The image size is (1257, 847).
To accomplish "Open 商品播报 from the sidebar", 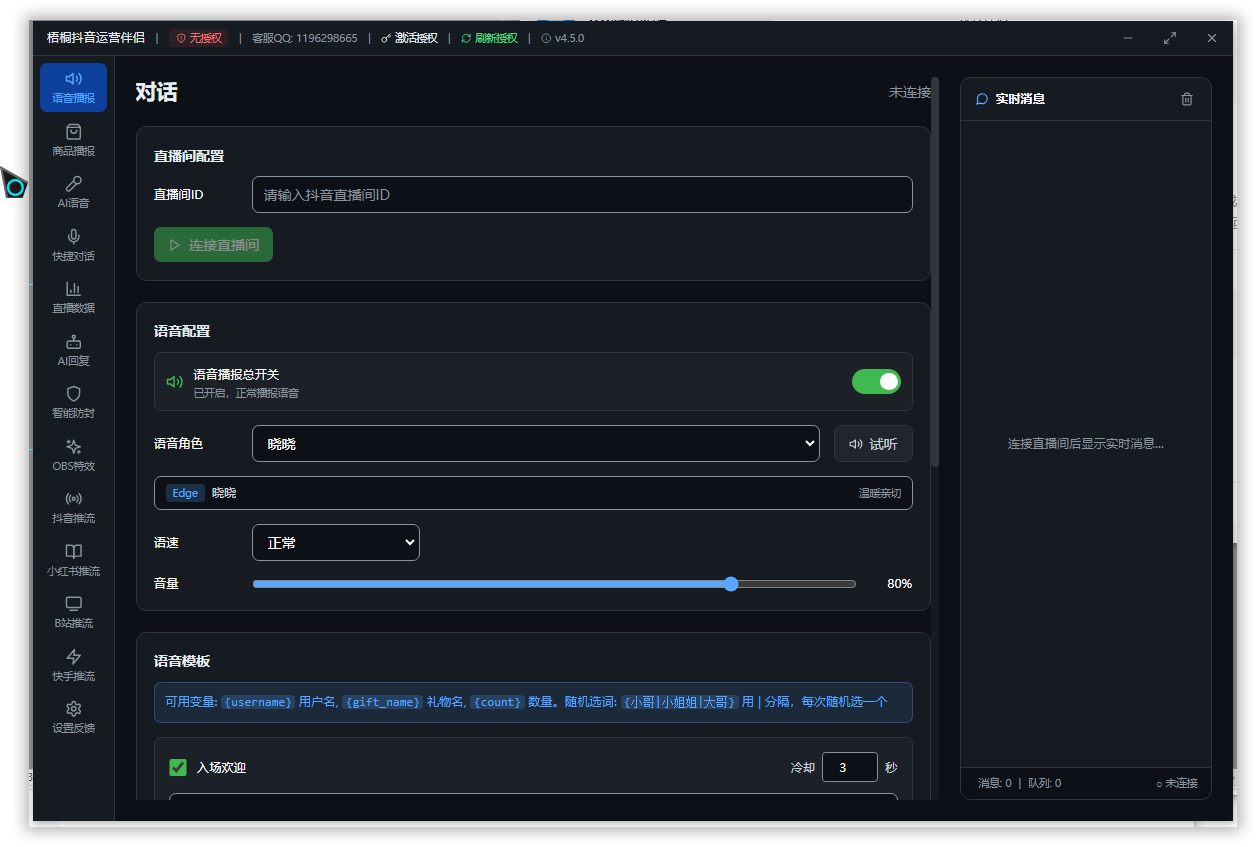I will pos(73,139).
